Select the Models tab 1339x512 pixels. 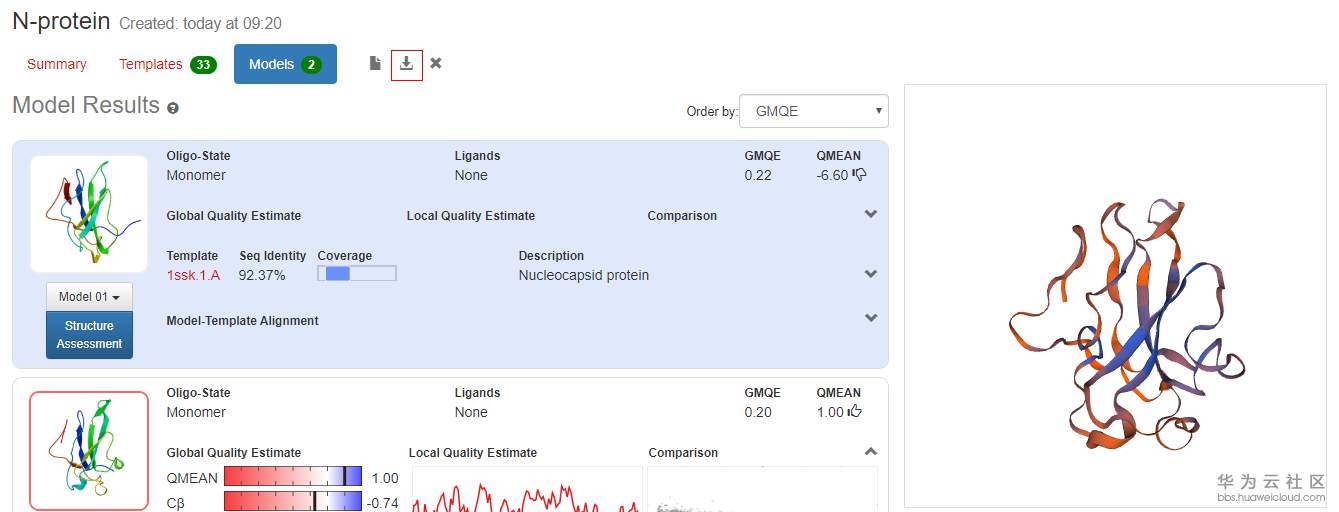pos(285,64)
